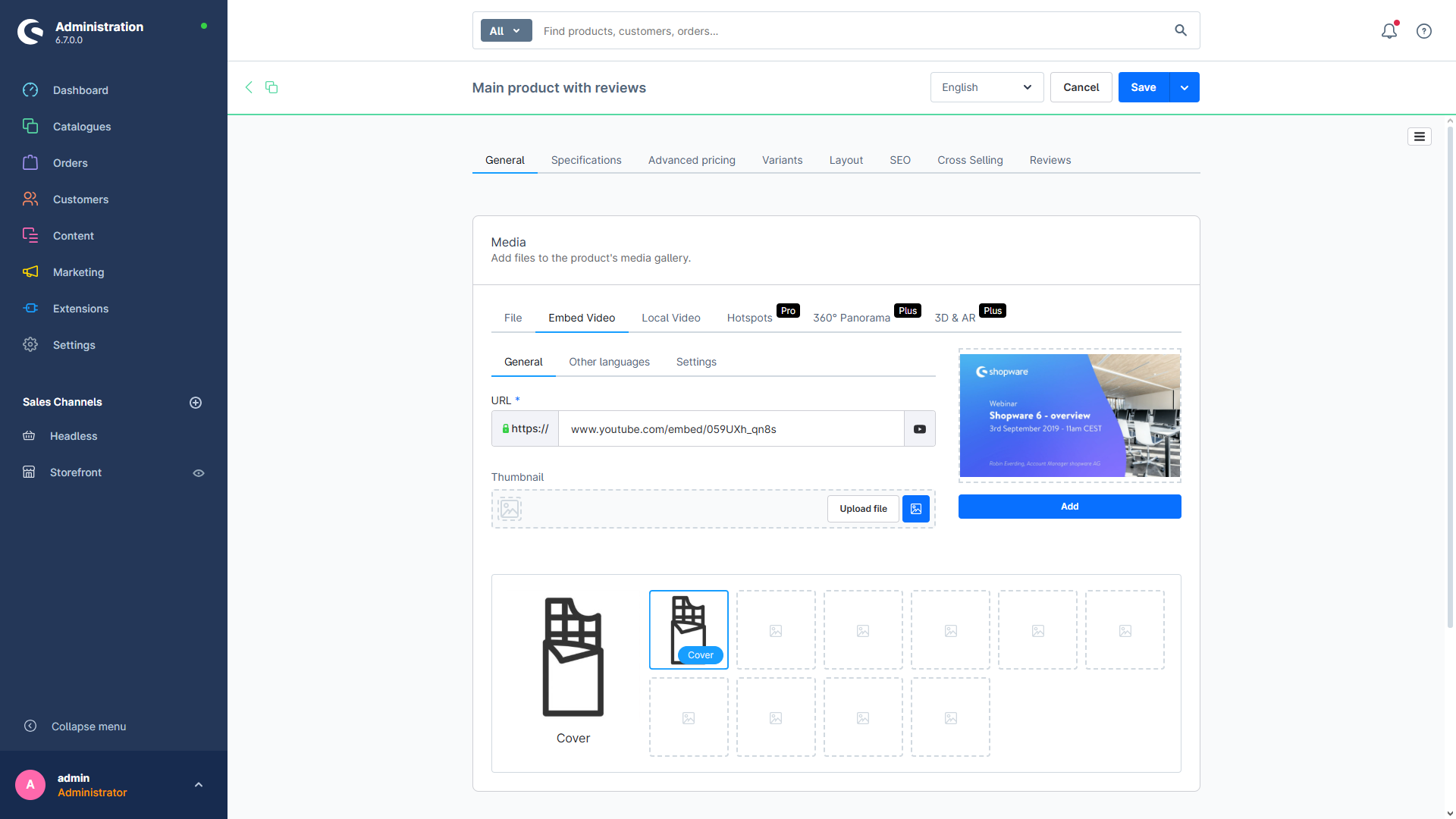Select the Cover thumbnail in gallery
1456x819 pixels.
(x=689, y=629)
